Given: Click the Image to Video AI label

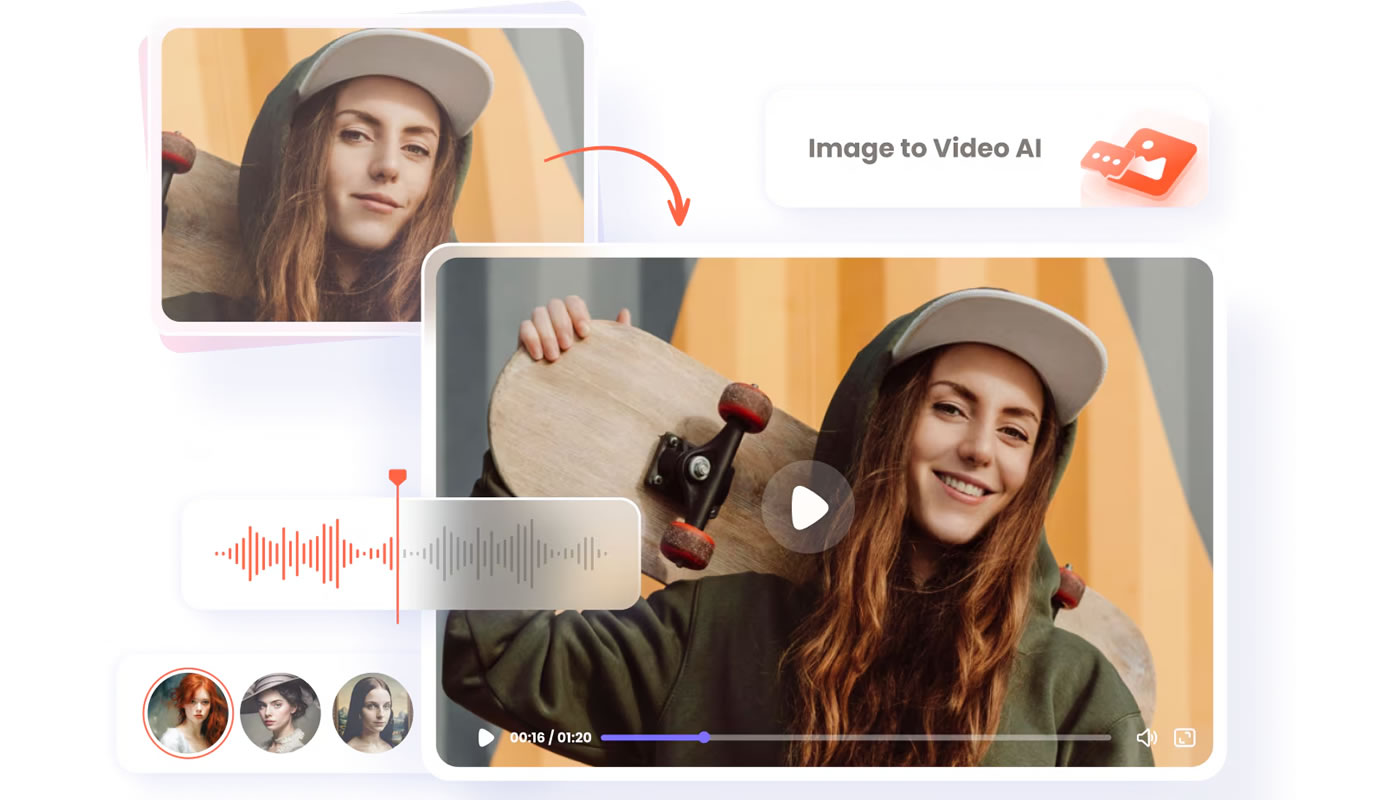Looking at the screenshot, I should tap(925, 149).
